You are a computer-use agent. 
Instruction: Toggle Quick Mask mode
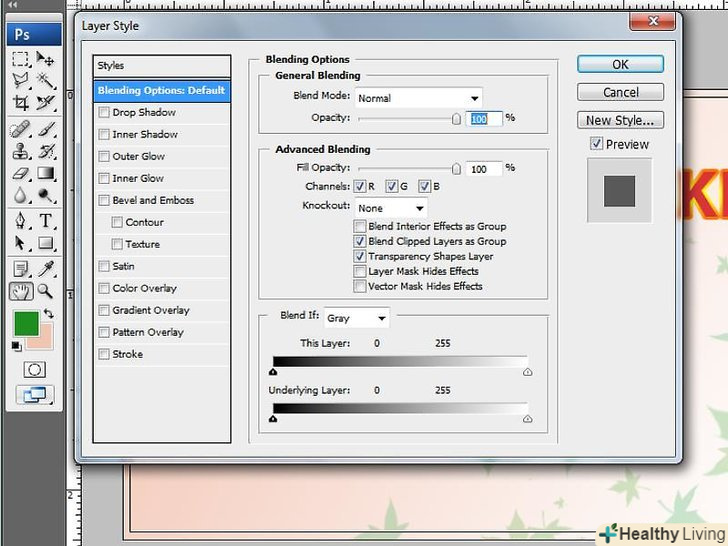pyautogui.click(x=34, y=370)
